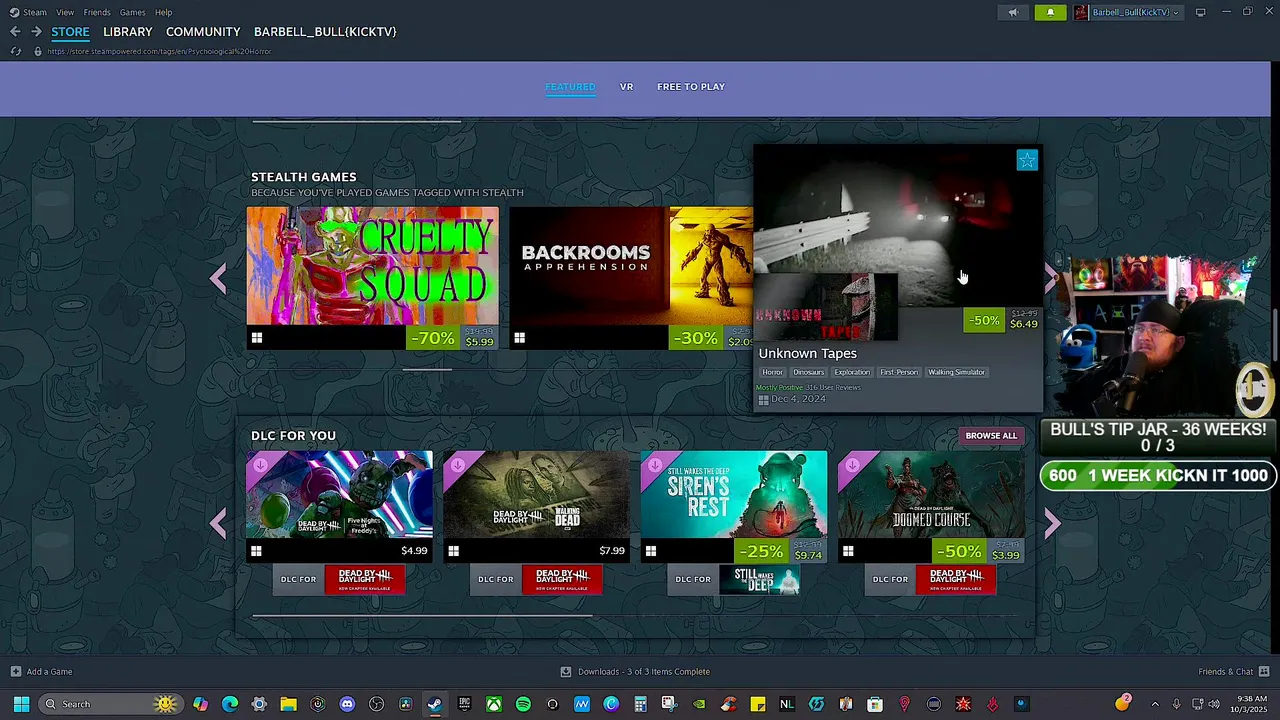The width and height of the screenshot is (1280, 720).
Task: Click the Dead by Daylight logo under Doomed Course
Action: (957, 579)
